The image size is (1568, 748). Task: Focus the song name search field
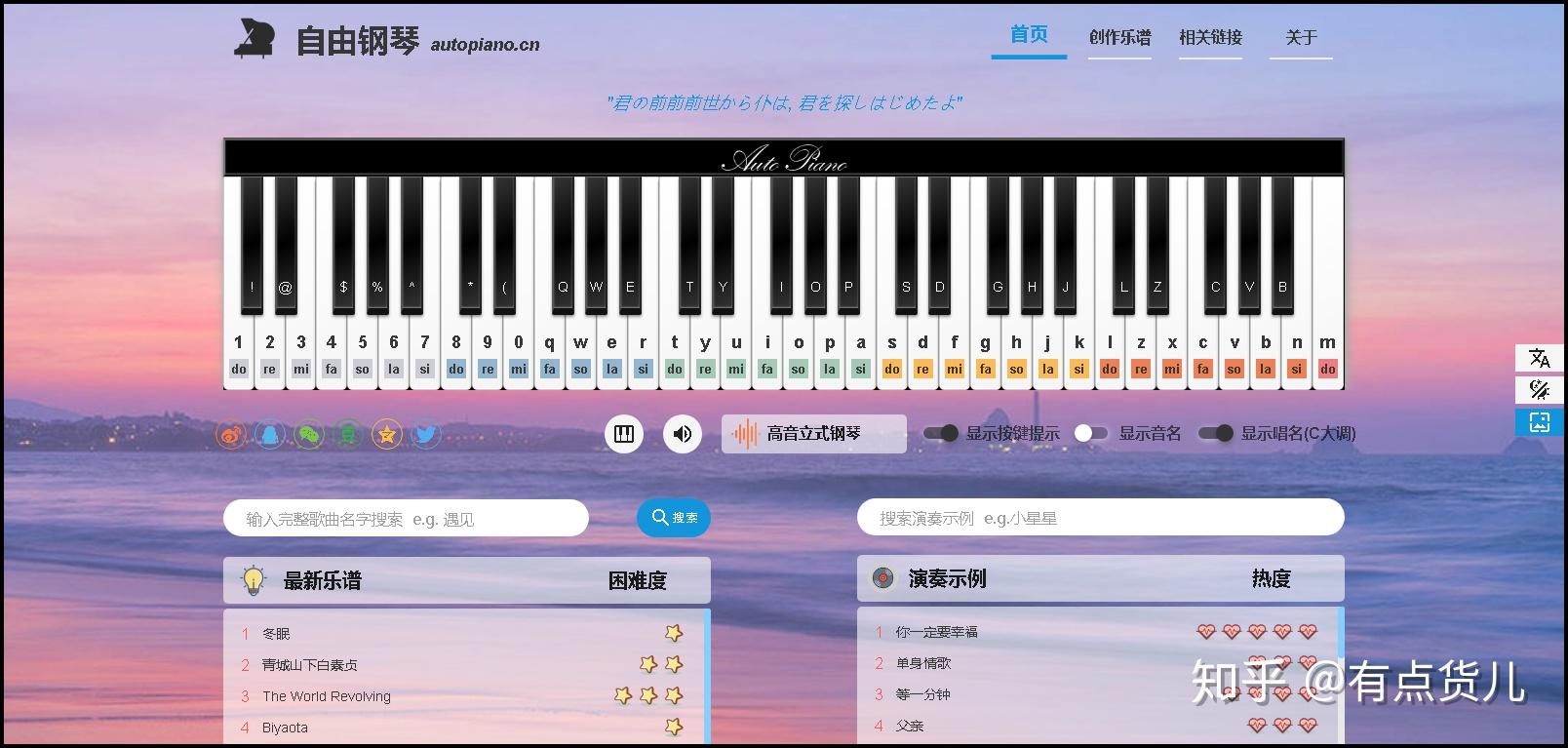pyautogui.click(x=406, y=518)
